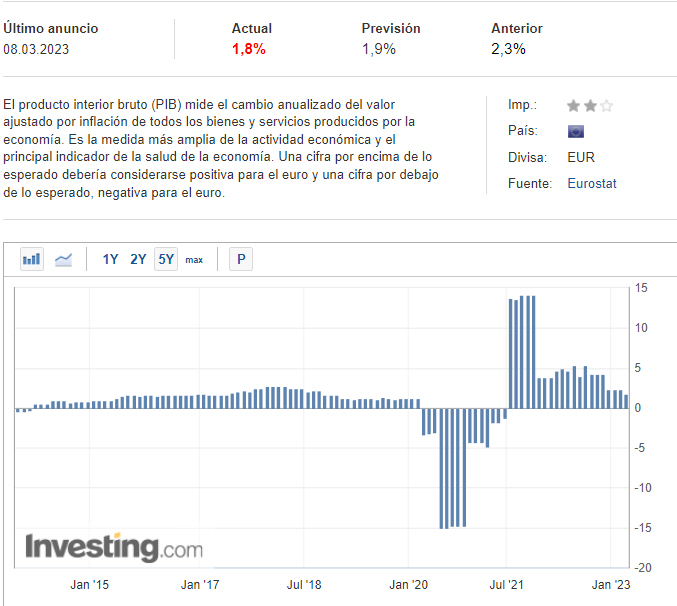Click the third empty importance star
677x606 pixels.
click(x=606, y=105)
